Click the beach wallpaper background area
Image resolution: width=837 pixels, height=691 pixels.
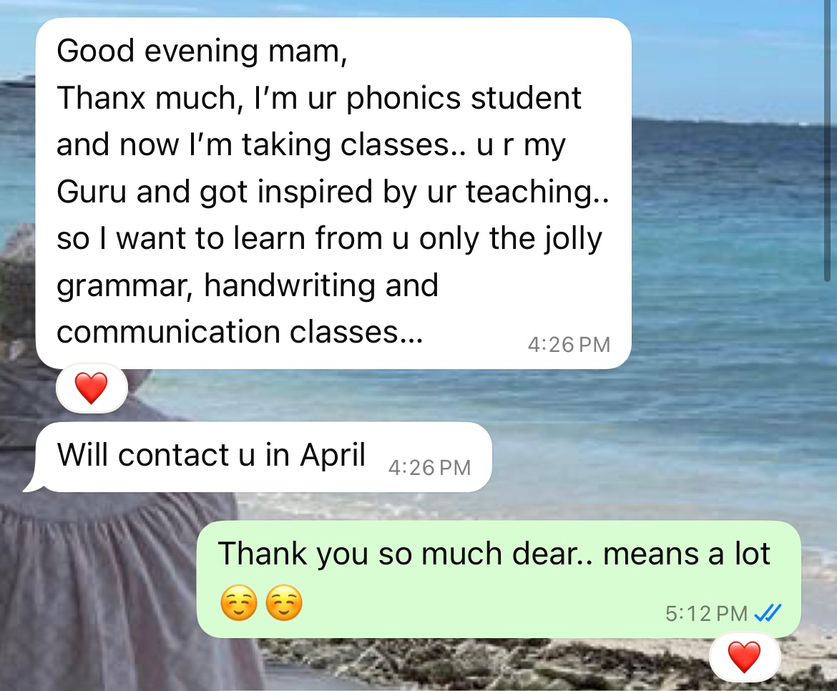[731, 320]
